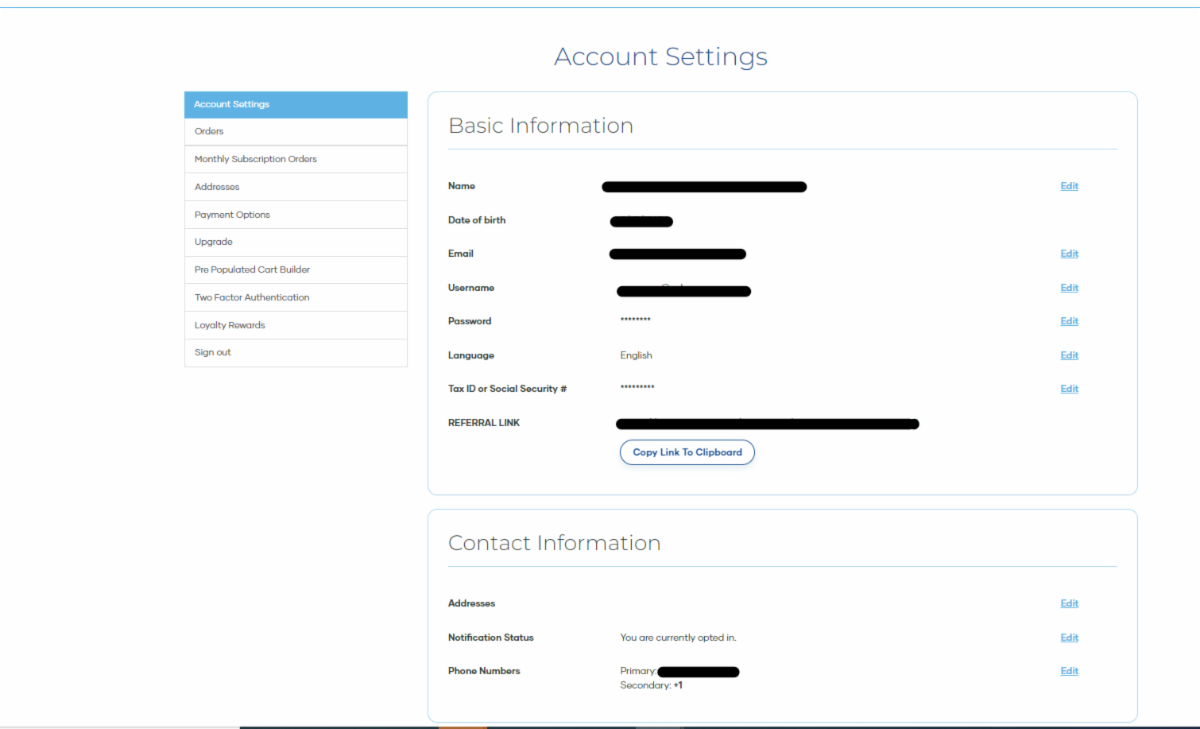Go to Addresses in the sidebar
The image size is (1200, 729).
[216, 187]
